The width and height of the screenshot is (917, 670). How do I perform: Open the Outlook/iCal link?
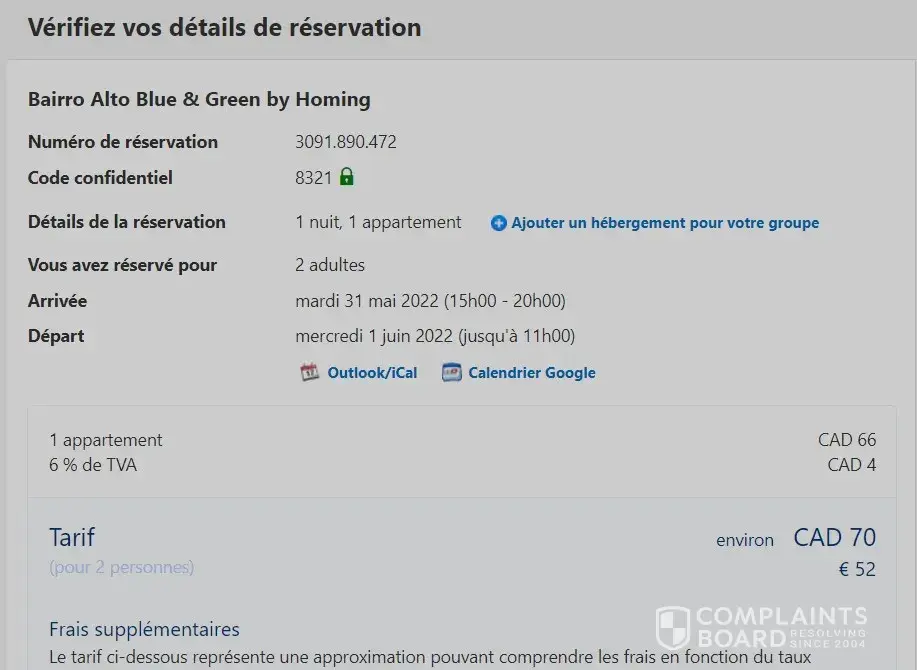[373, 372]
